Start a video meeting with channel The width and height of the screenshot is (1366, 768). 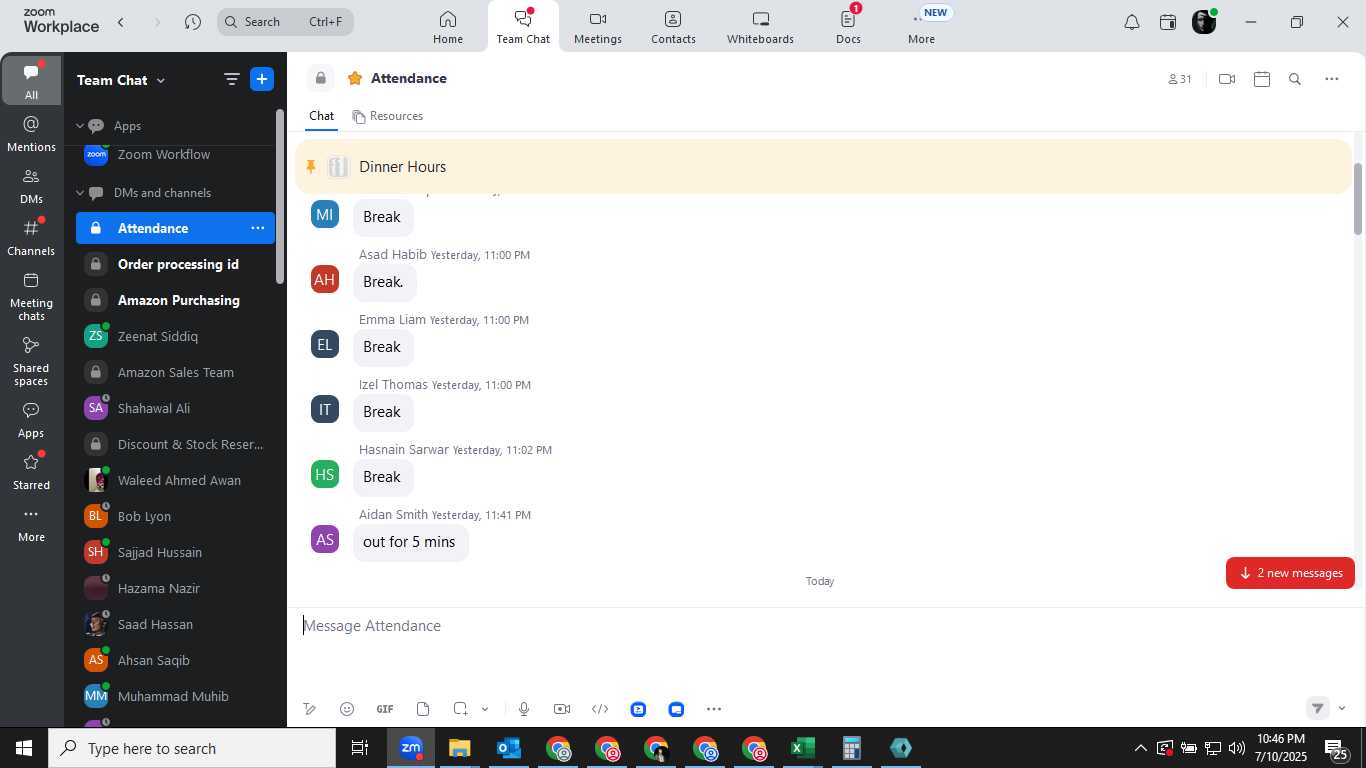pos(1227,79)
